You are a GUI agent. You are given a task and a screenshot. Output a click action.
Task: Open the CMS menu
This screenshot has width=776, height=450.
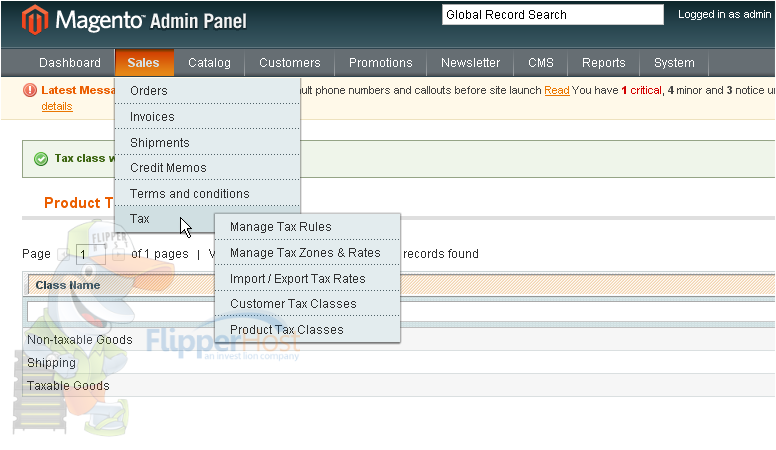(541, 63)
